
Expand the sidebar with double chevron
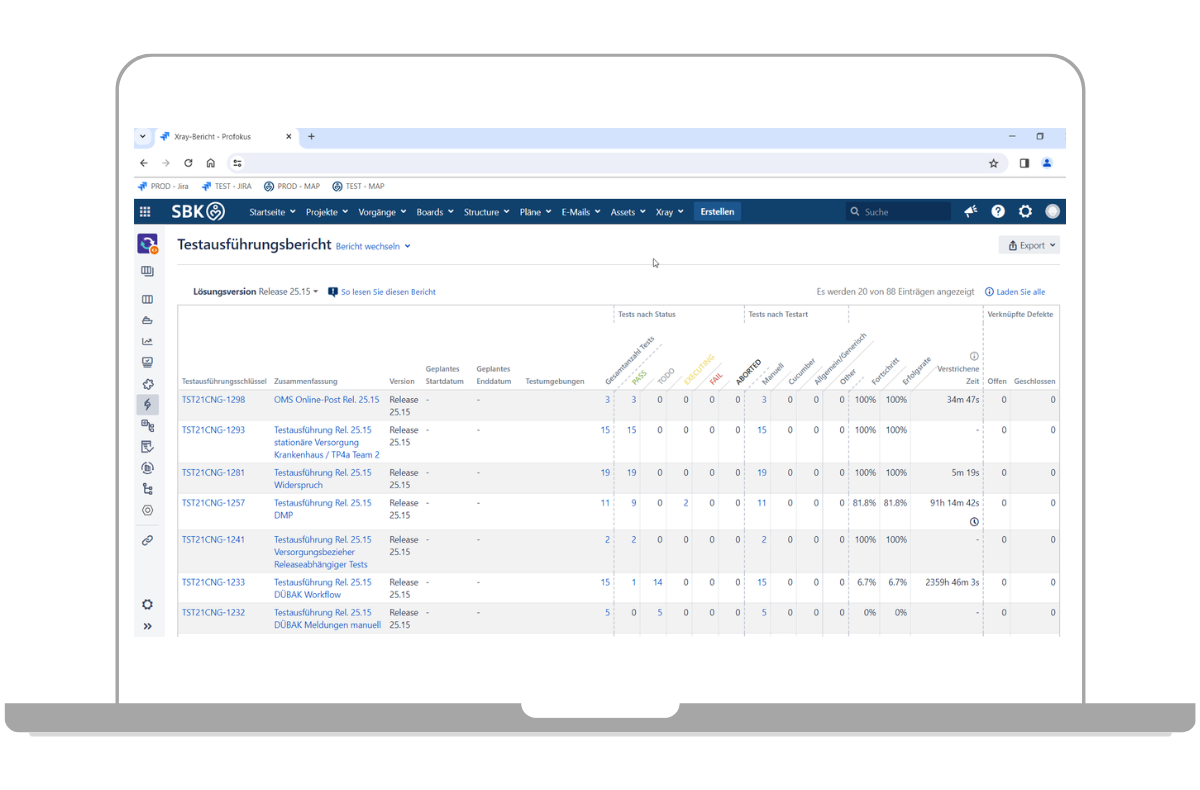click(148, 626)
